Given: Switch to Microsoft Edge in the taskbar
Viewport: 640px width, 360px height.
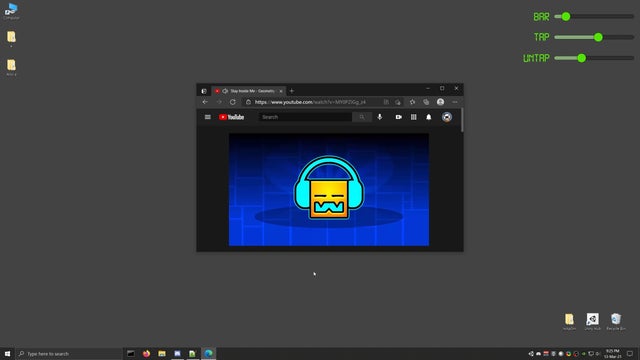Looking at the screenshot, I should tap(209, 353).
